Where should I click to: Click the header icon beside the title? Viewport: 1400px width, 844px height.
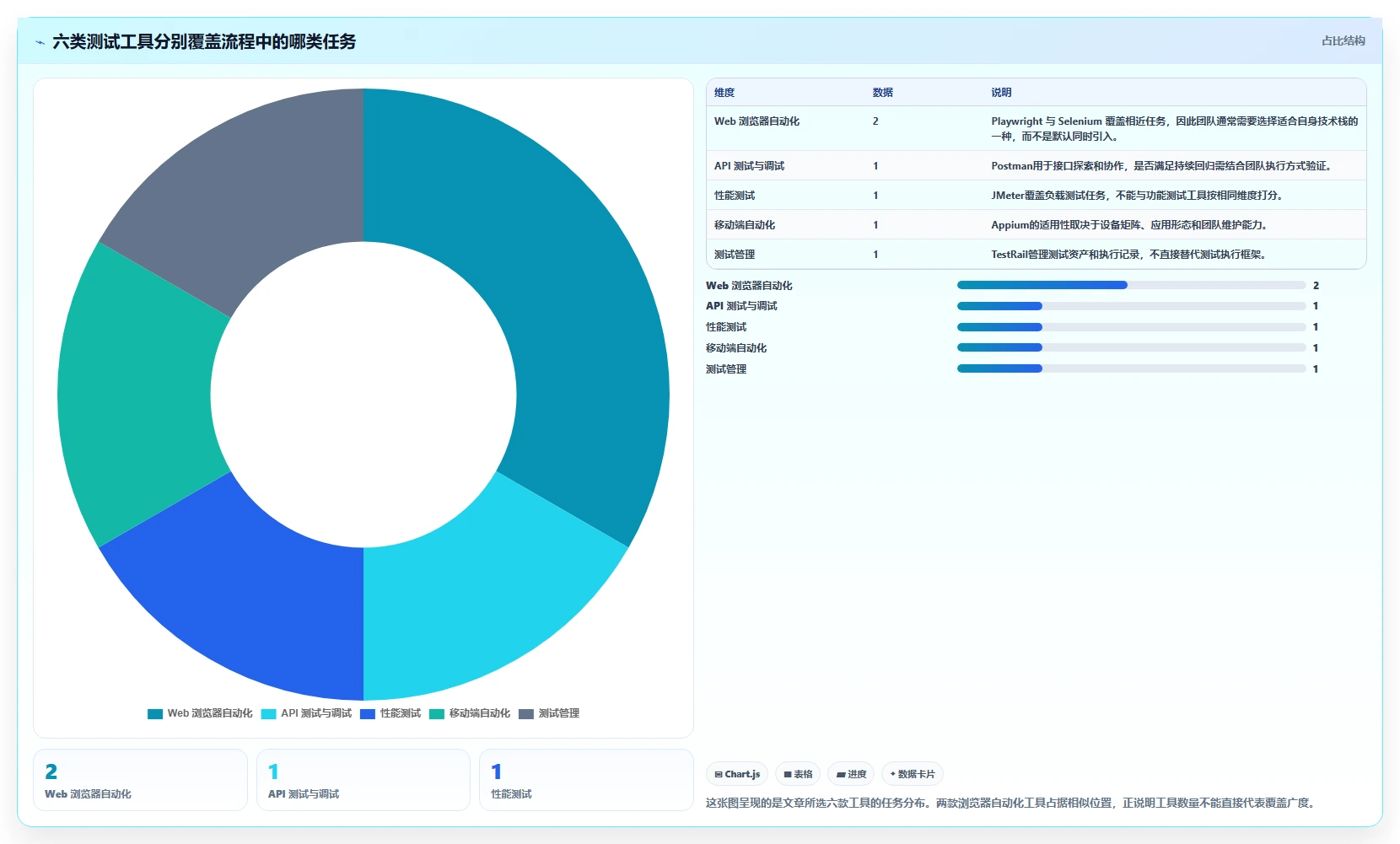tap(40, 42)
